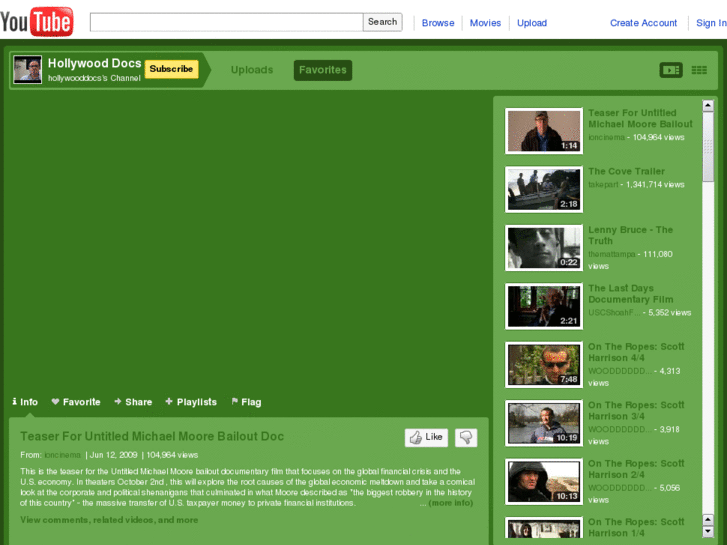Open On The Ropes: Scott Harrison 4/4 title
727x545 pixels.
click(636, 352)
